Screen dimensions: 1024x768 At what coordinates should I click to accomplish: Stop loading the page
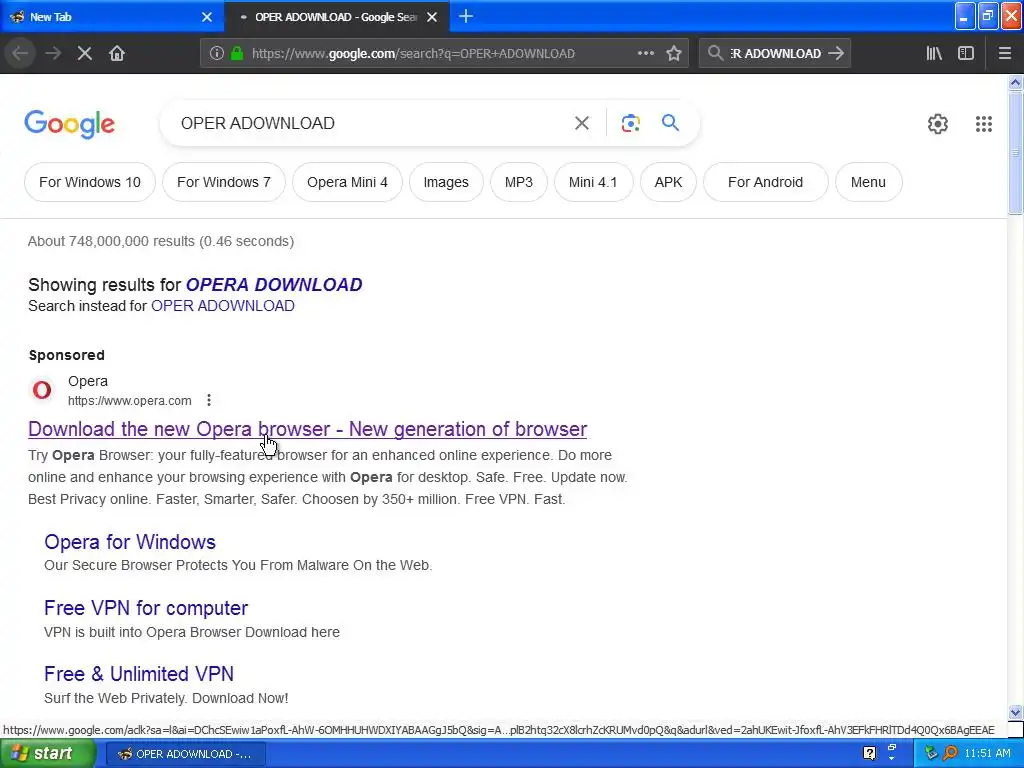point(84,54)
